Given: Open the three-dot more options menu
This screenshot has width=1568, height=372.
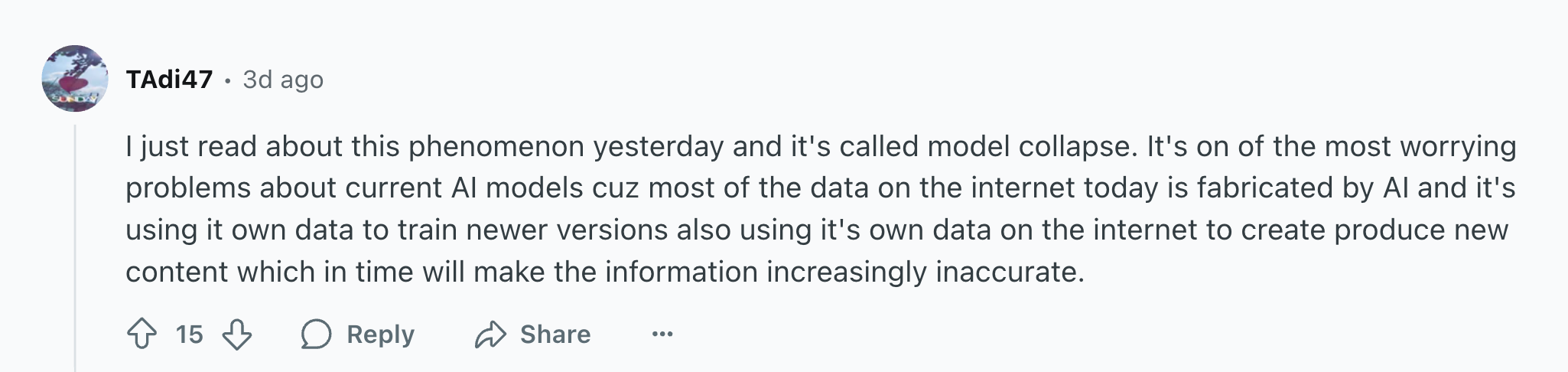Looking at the screenshot, I should pyautogui.click(x=662, y=334).
